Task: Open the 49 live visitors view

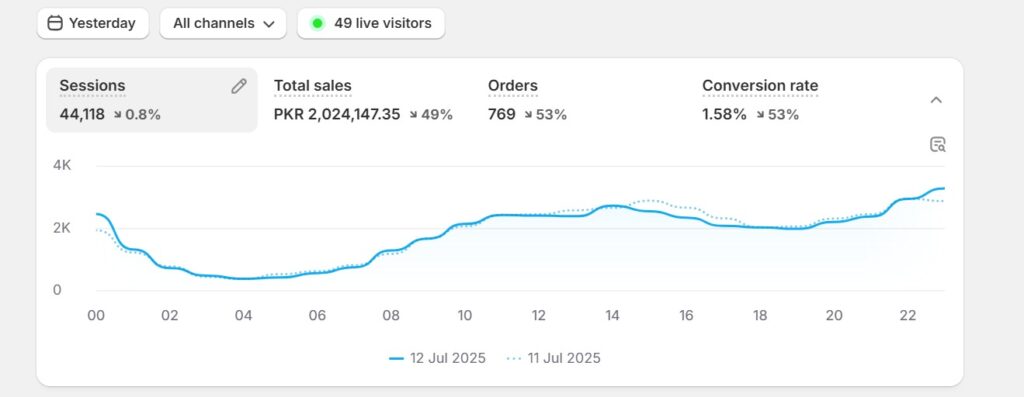Action: pyautogui.click(x=371, y=24)
